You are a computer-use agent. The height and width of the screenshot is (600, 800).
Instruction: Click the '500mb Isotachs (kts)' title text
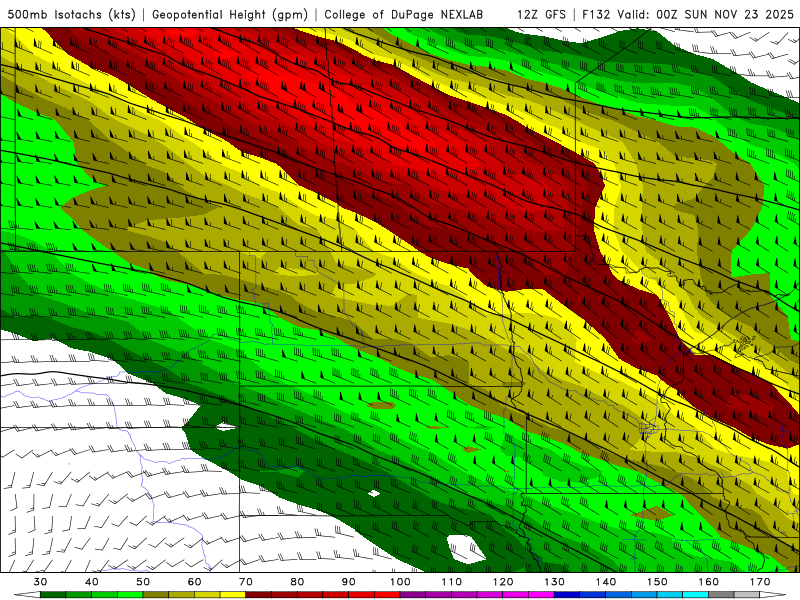71,14
